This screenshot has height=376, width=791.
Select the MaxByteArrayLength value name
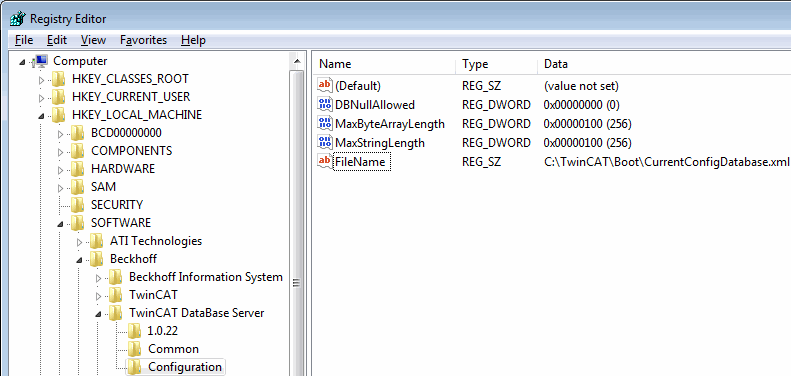pos(390,124)
